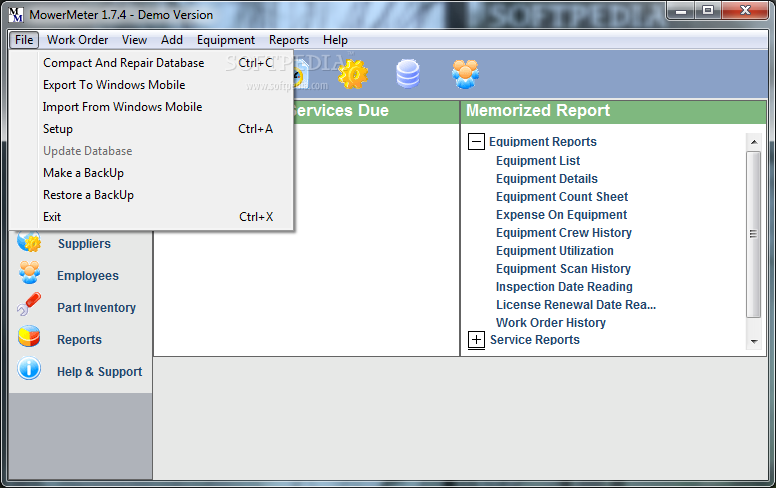Open Part Inventory in the sidebar

[97, 308]
